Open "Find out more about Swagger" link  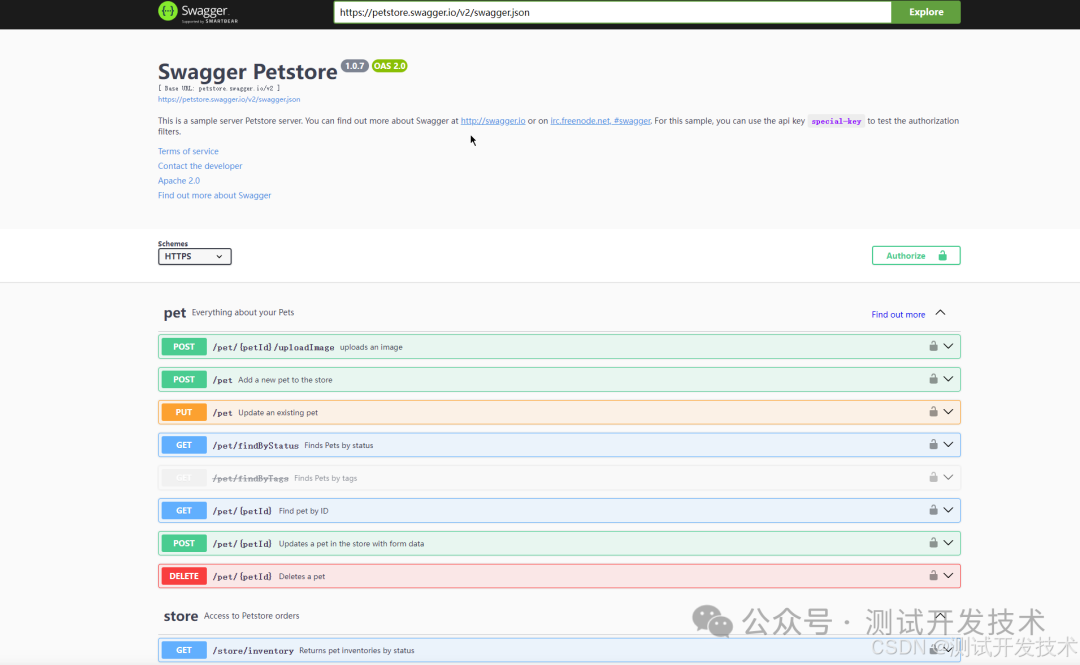pyautogui.click(x=214, y=196)
